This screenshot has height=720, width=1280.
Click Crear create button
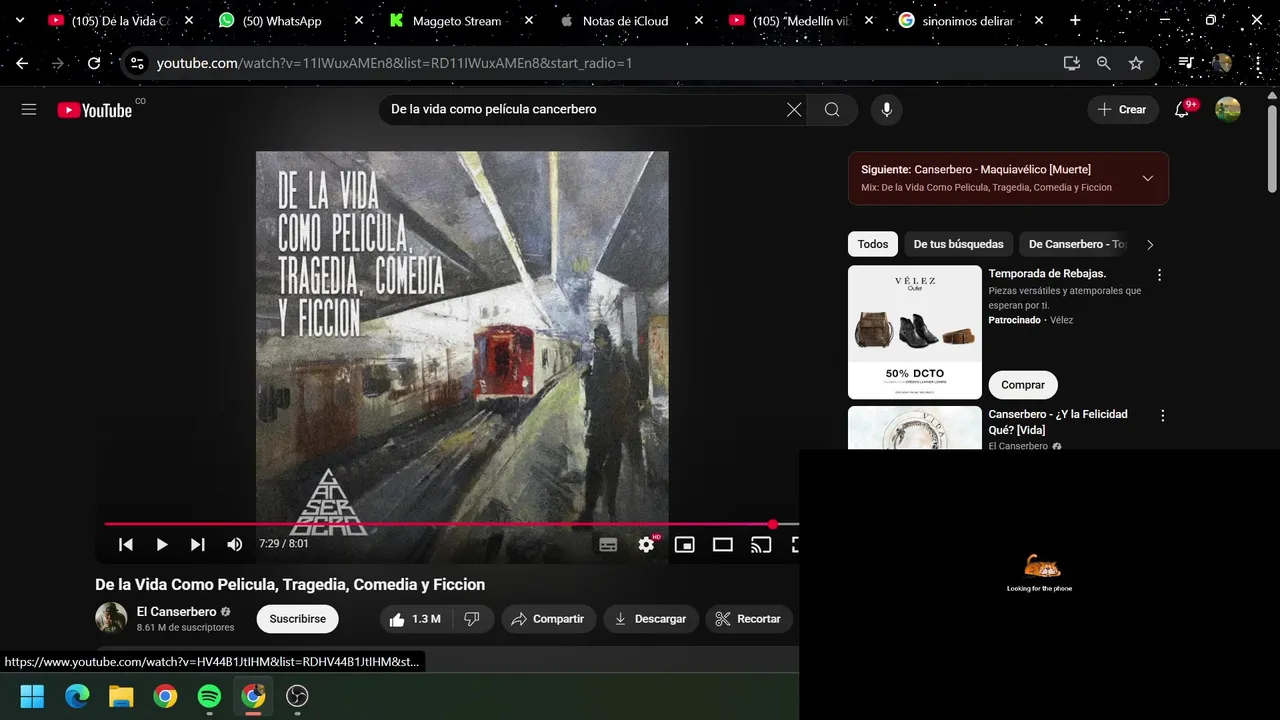point(1123,110)
